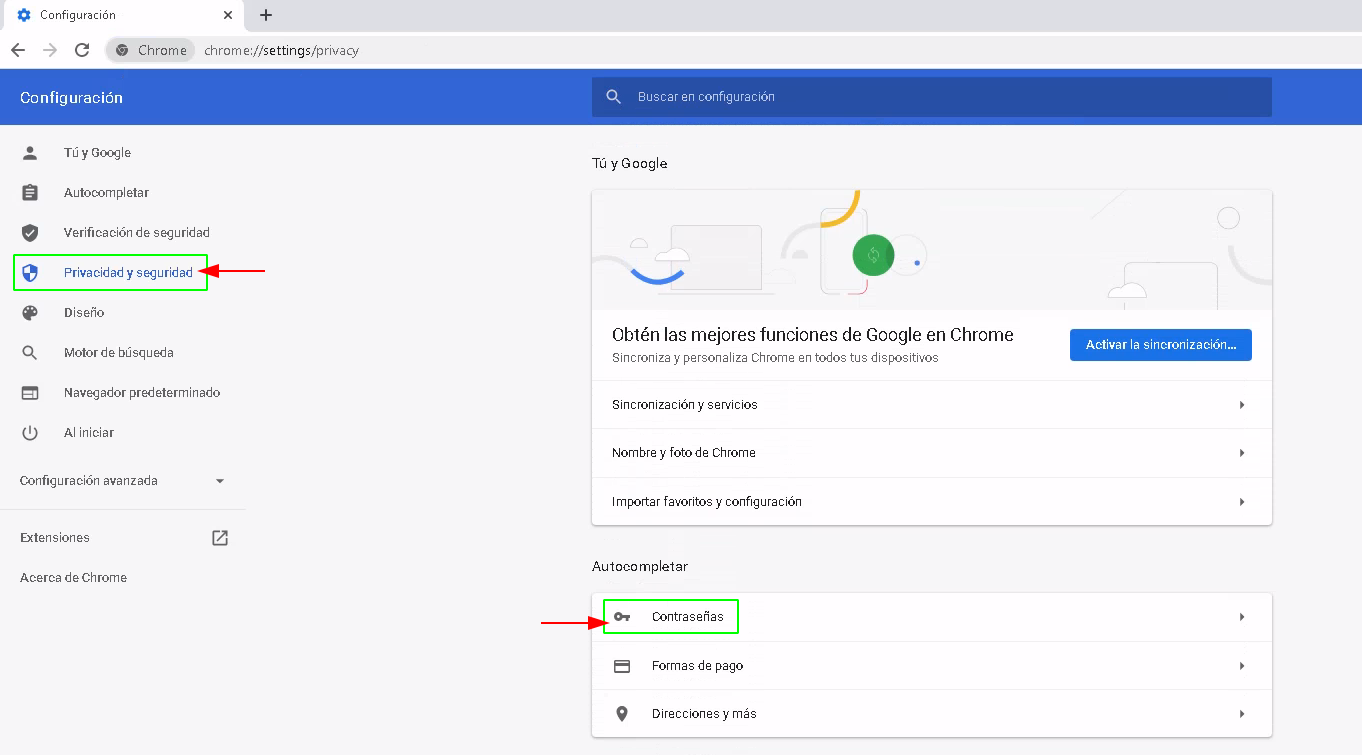The image size is (1362, 755).
Task: Click the external link icon beside Extensiones
Action: click(220, 538)
